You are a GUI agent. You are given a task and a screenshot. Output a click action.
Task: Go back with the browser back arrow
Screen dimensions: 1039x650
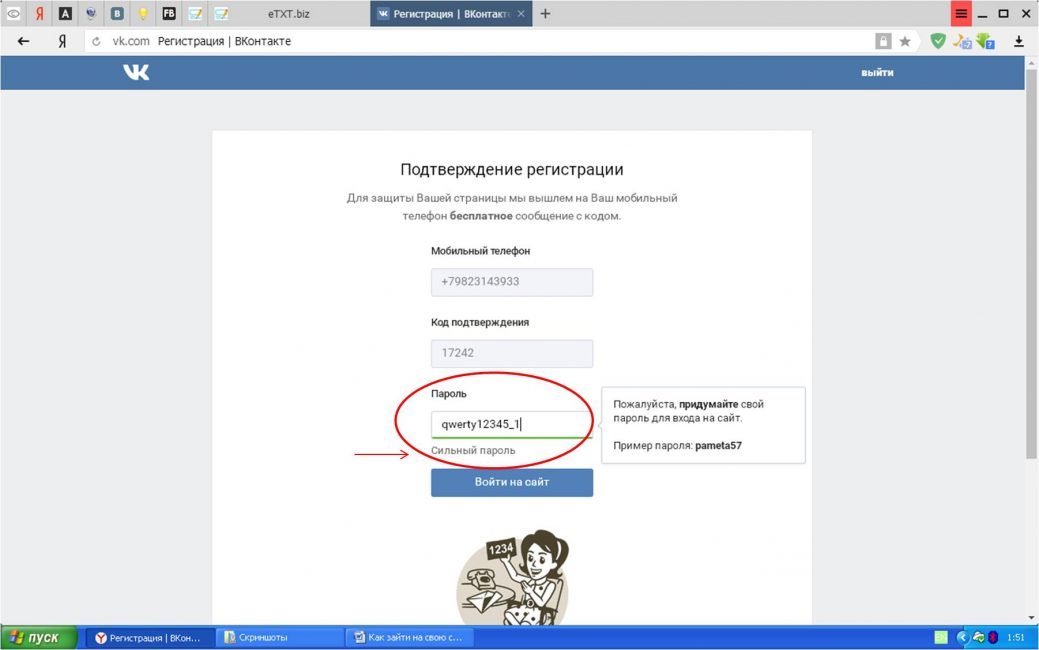click(x=23, y=41)
